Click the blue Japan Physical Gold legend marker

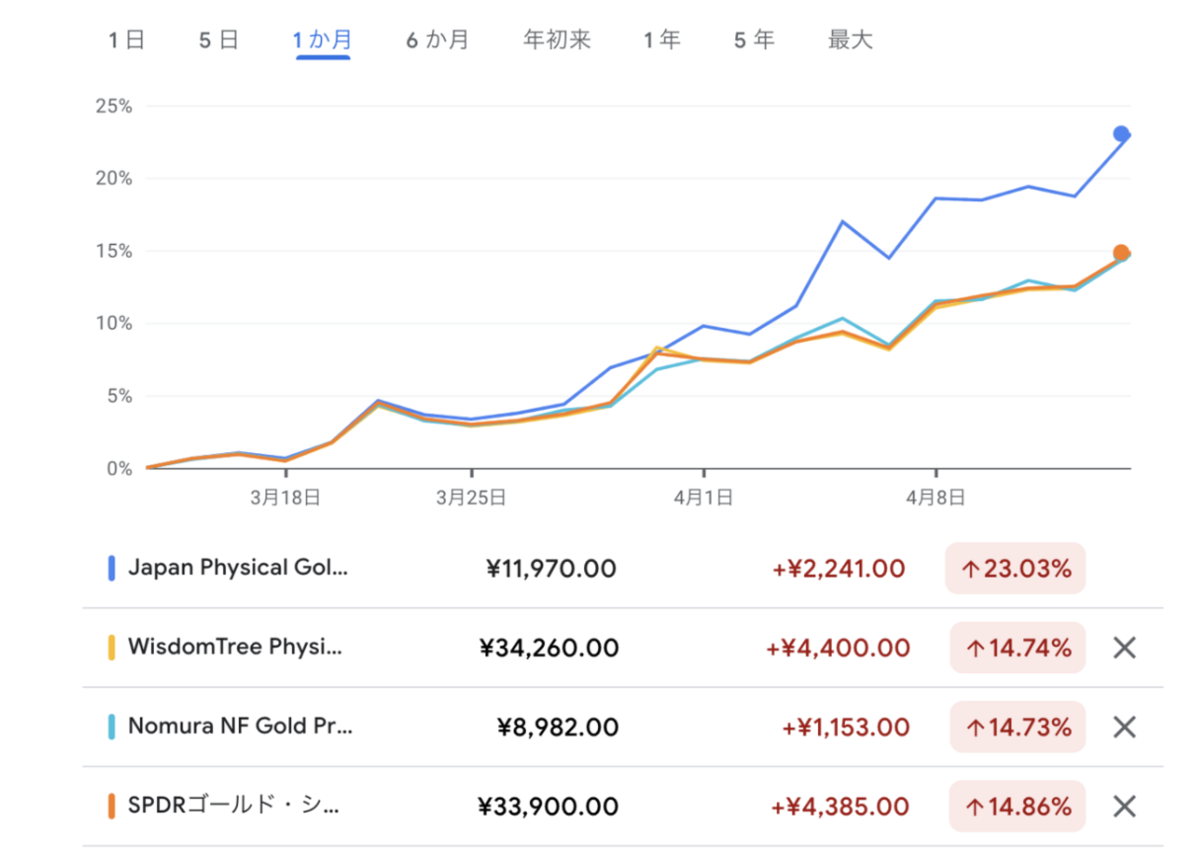[x=113, y=567]
